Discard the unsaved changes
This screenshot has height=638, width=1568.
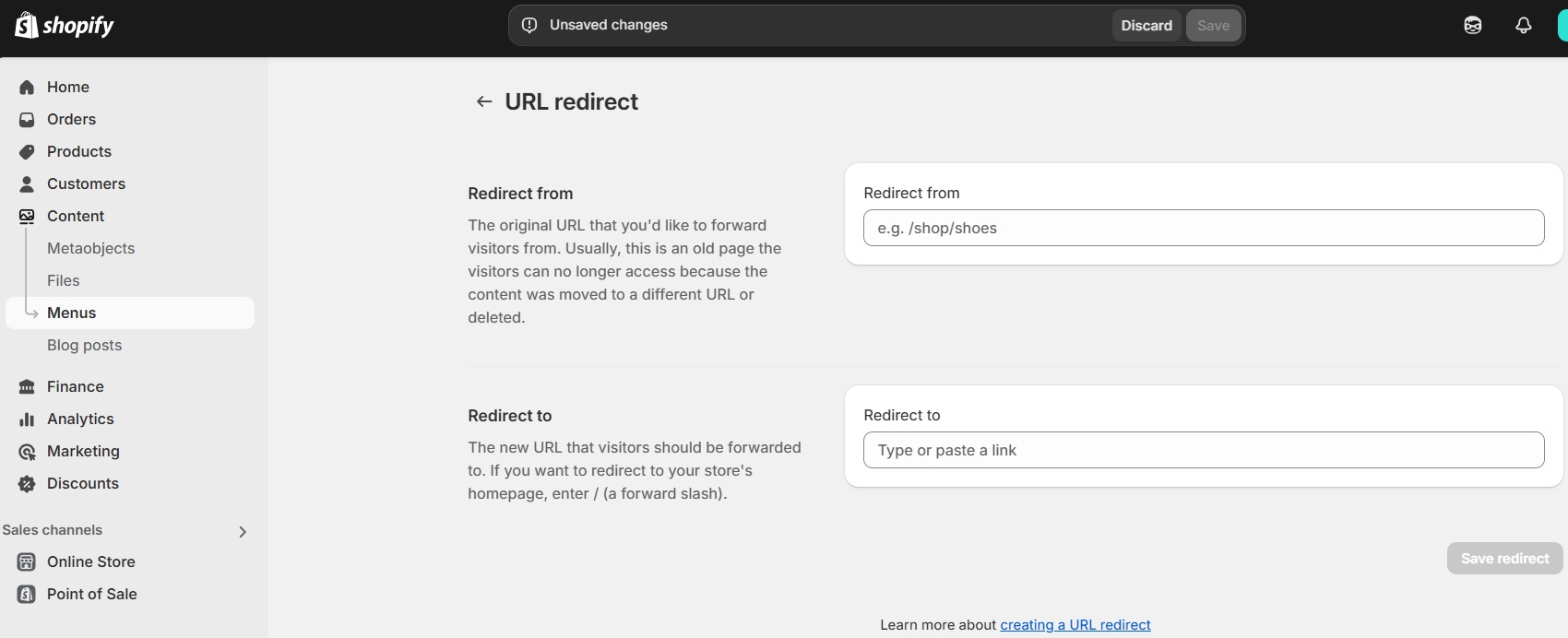[x=1146, y=25]
